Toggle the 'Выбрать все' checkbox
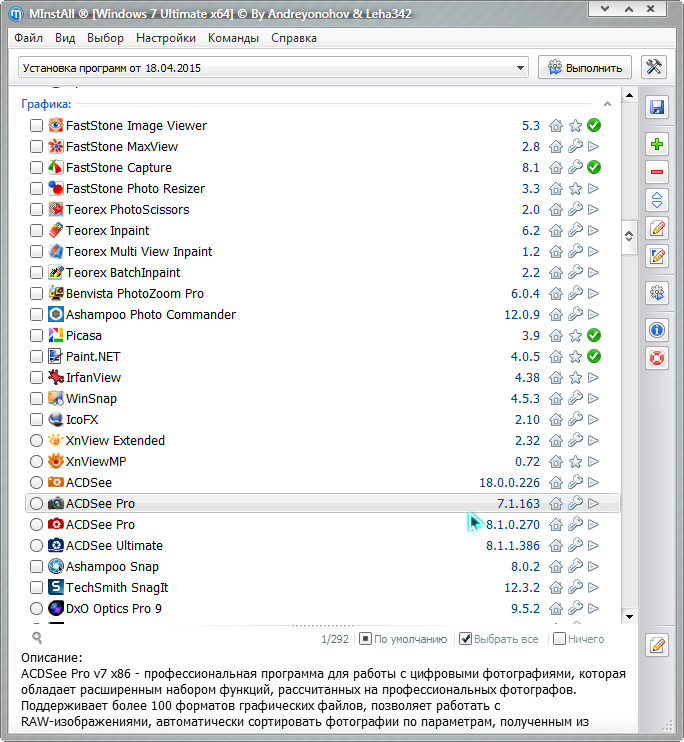 click(466, 639)
